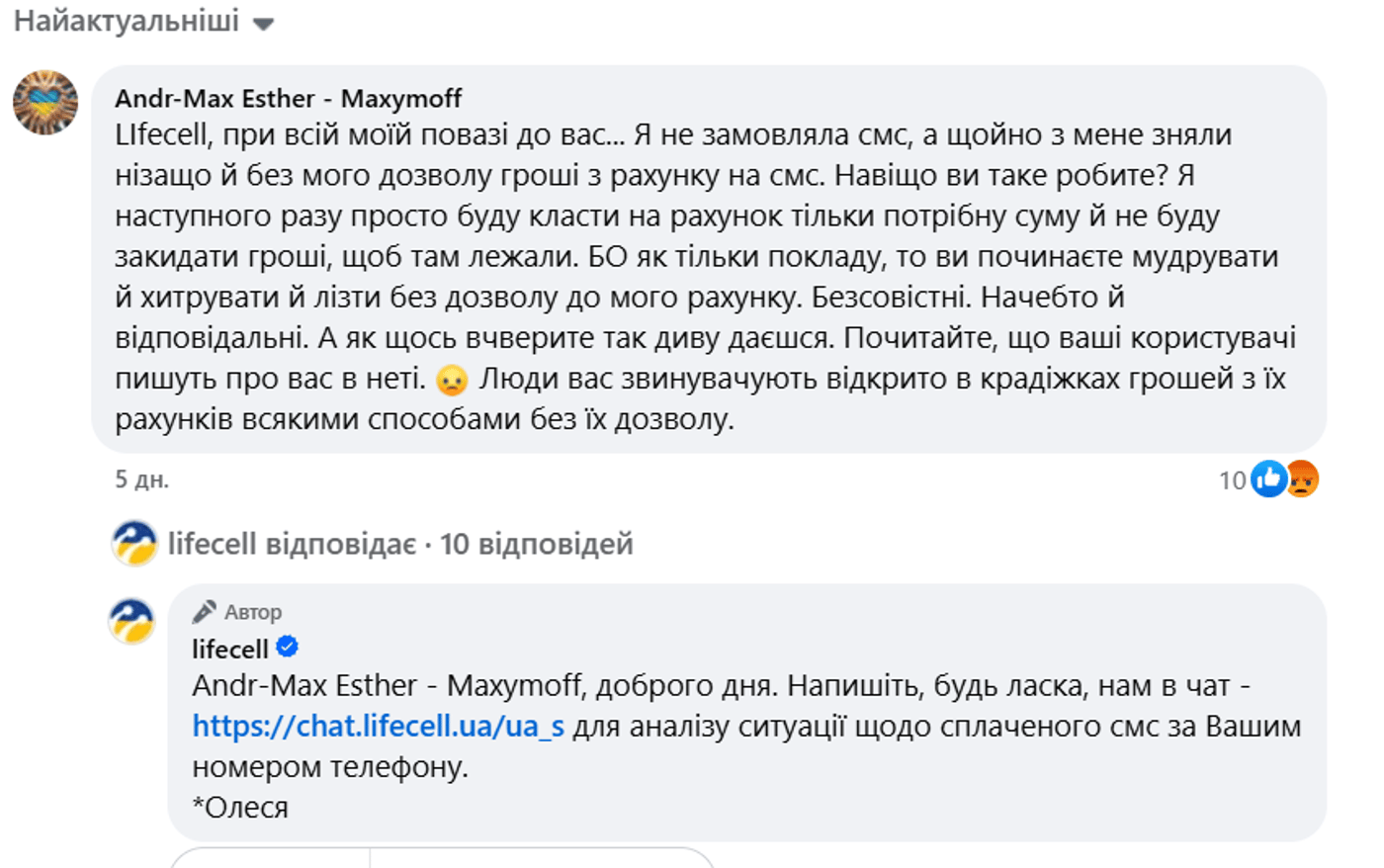The width and height of the screenshot is (1384, 868).
Task: Click the Найактуальніші sort label
Action: point(126,21)
